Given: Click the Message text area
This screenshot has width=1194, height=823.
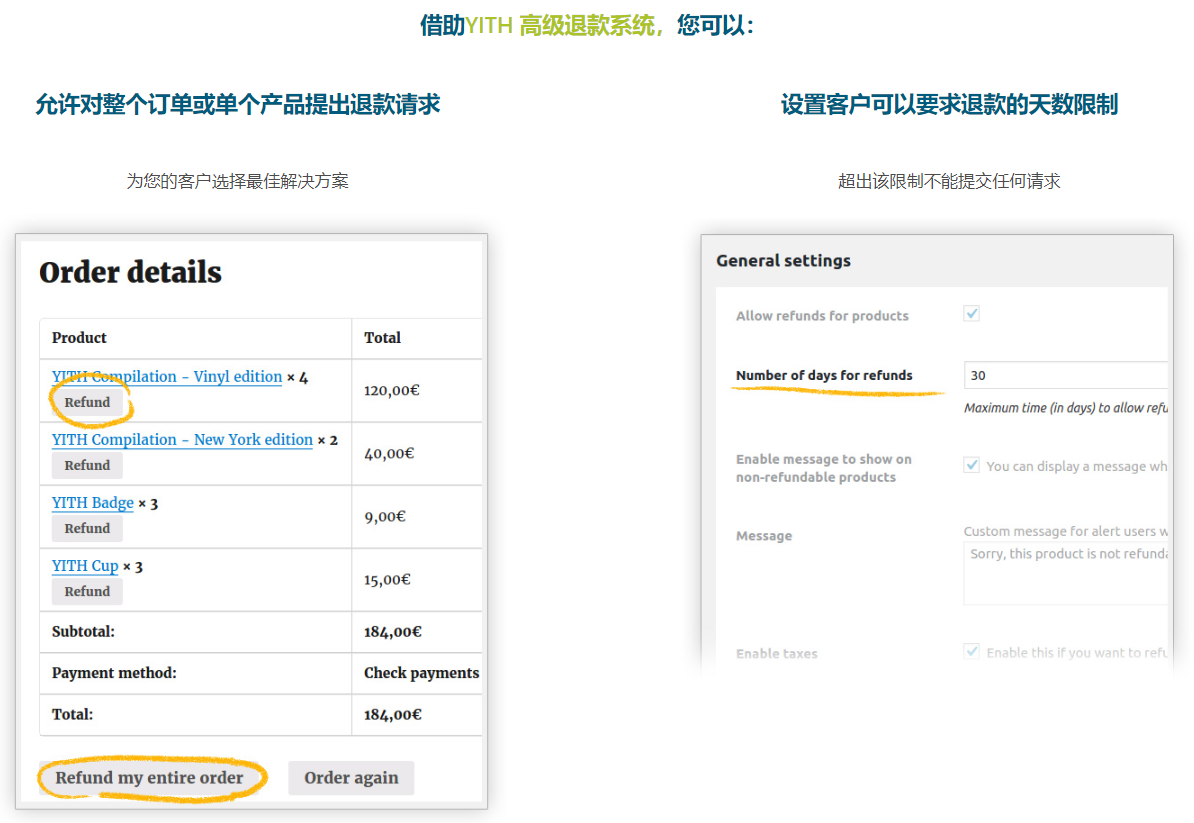Looking at the screenshot, I should [x=1065, y=573].
